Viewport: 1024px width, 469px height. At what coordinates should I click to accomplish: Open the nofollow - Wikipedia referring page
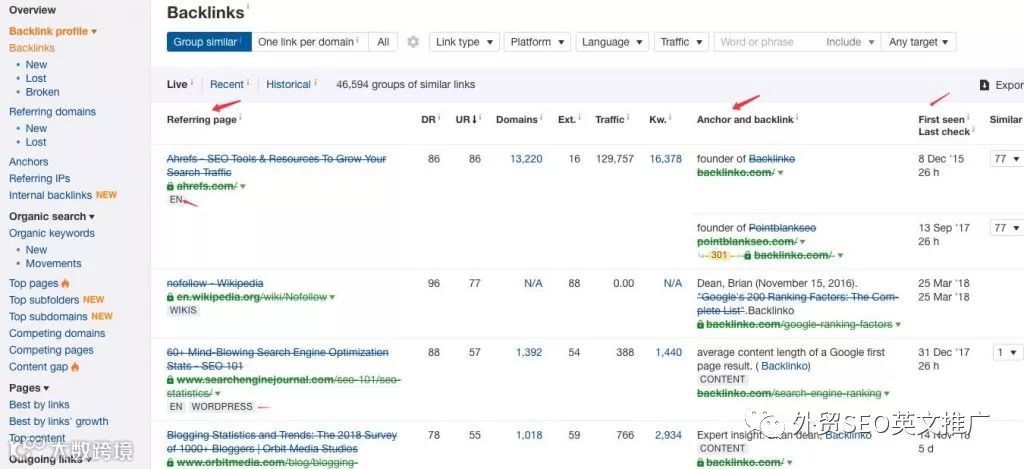click(x=215, y=283)
